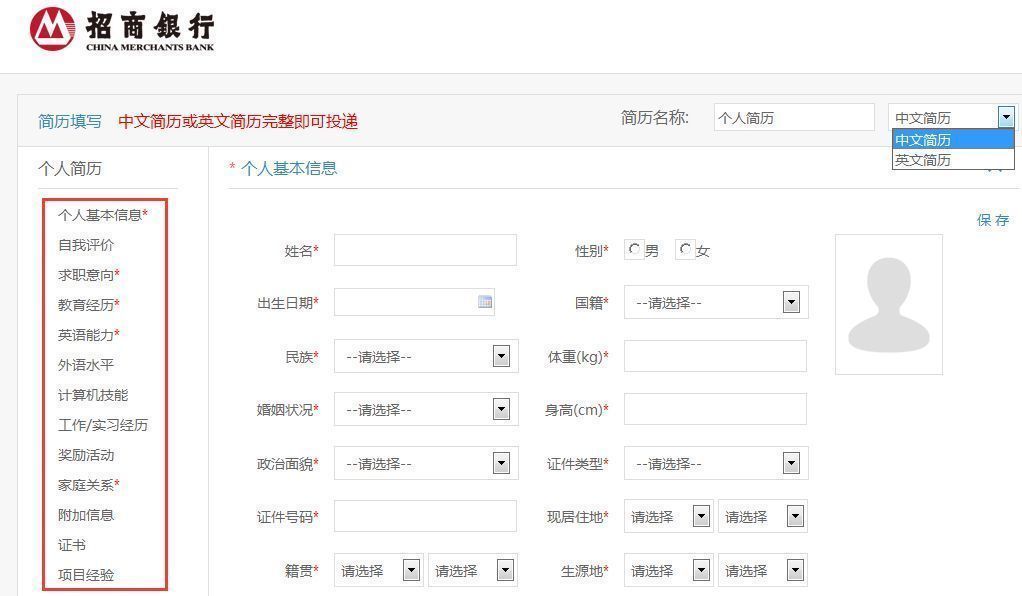This screenshot has height=596, width=1022.
Task: Select 英文简历 from the open dropdown list
Action: 927,159
